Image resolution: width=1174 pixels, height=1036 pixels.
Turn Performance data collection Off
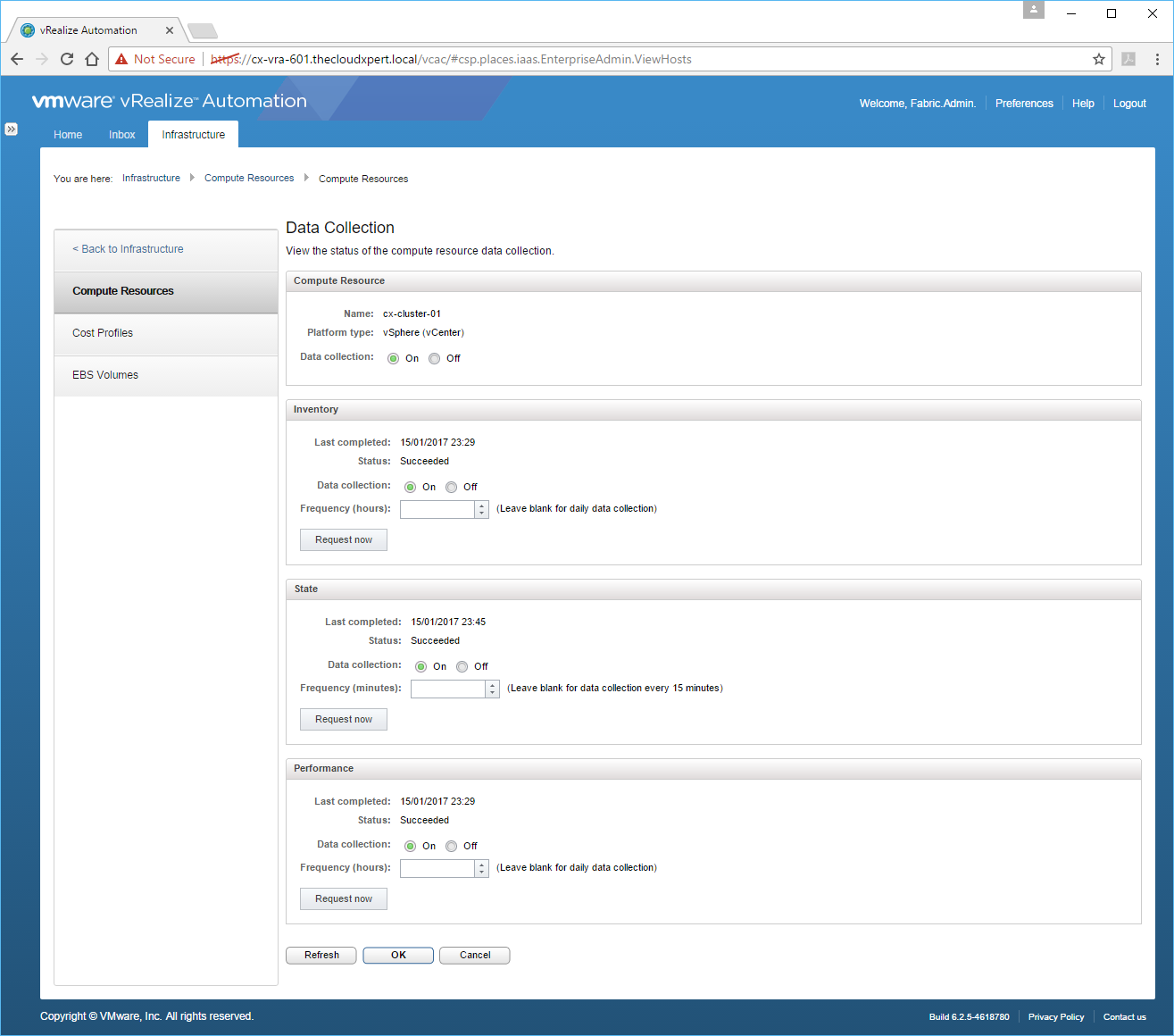tap(452, 846)
